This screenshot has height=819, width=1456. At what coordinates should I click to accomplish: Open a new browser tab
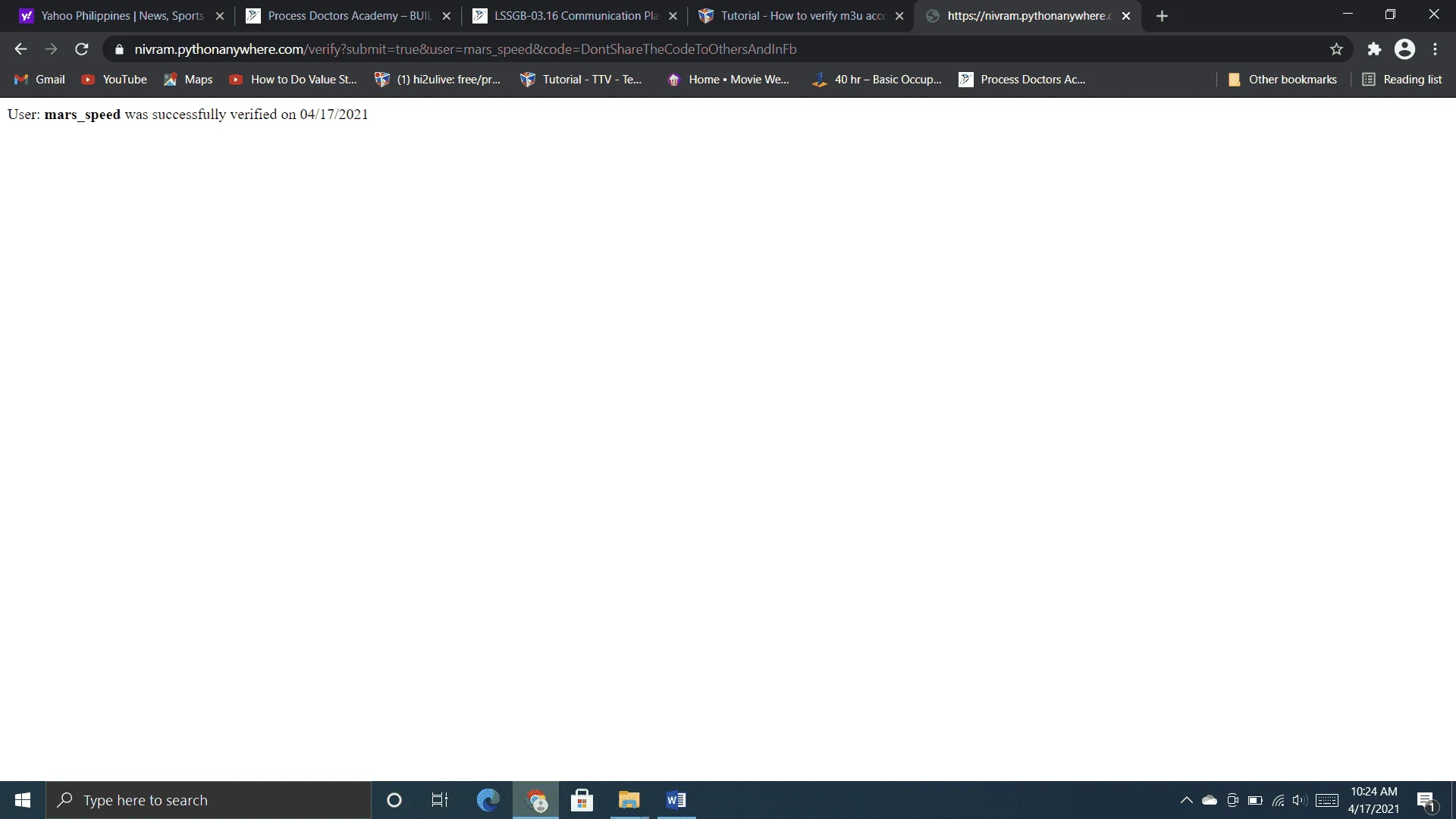[1162, 16]
